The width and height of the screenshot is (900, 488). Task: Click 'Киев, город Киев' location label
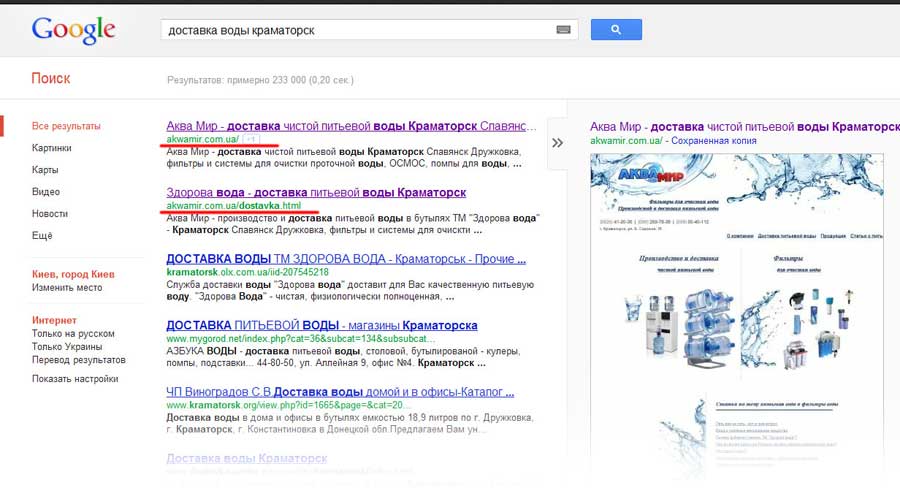click(x=73, y=274)
